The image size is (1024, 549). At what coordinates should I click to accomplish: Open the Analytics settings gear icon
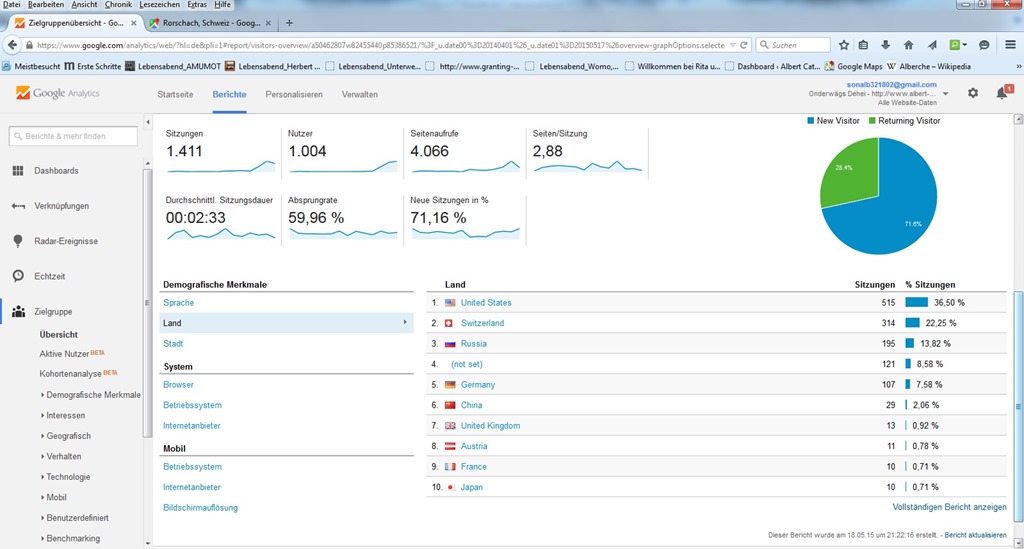(973, 93)
